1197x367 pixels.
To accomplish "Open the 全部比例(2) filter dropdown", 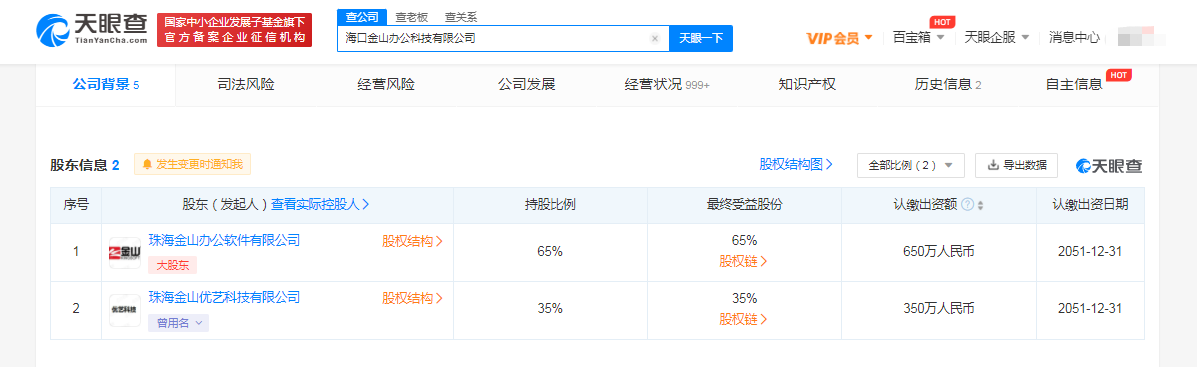I will [x=911, y=165].
